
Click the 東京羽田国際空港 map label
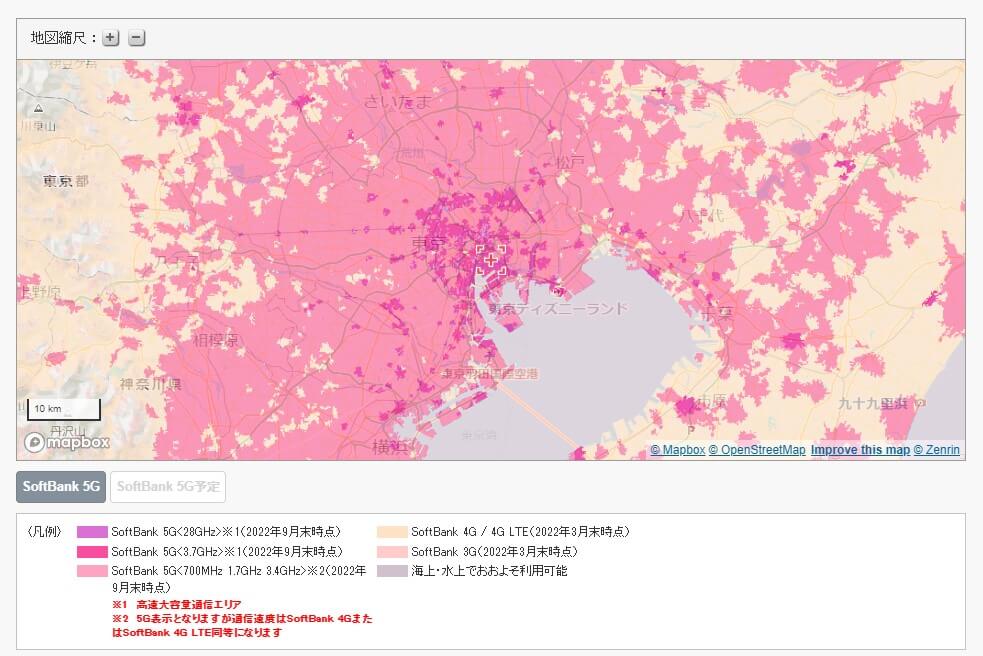[x=490, y=374]
